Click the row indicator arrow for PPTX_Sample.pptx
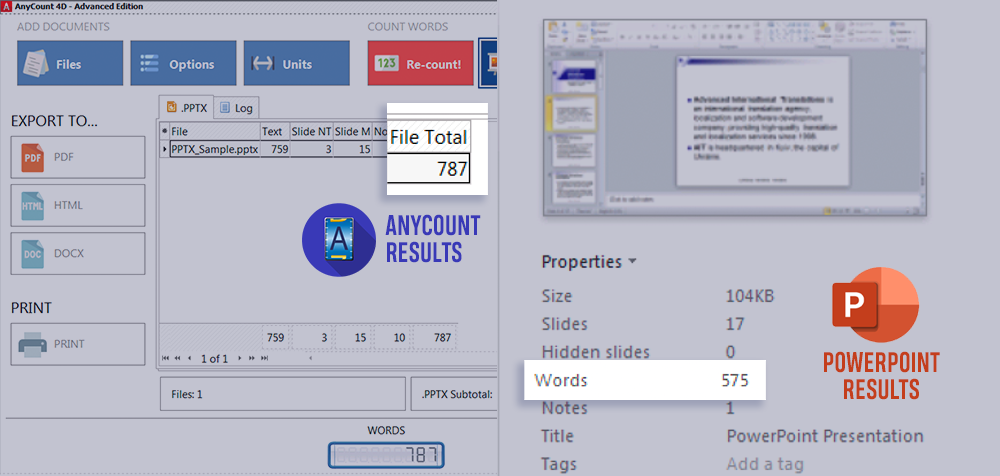Viewport: 1000px width, 476px height. pos(165,149)
